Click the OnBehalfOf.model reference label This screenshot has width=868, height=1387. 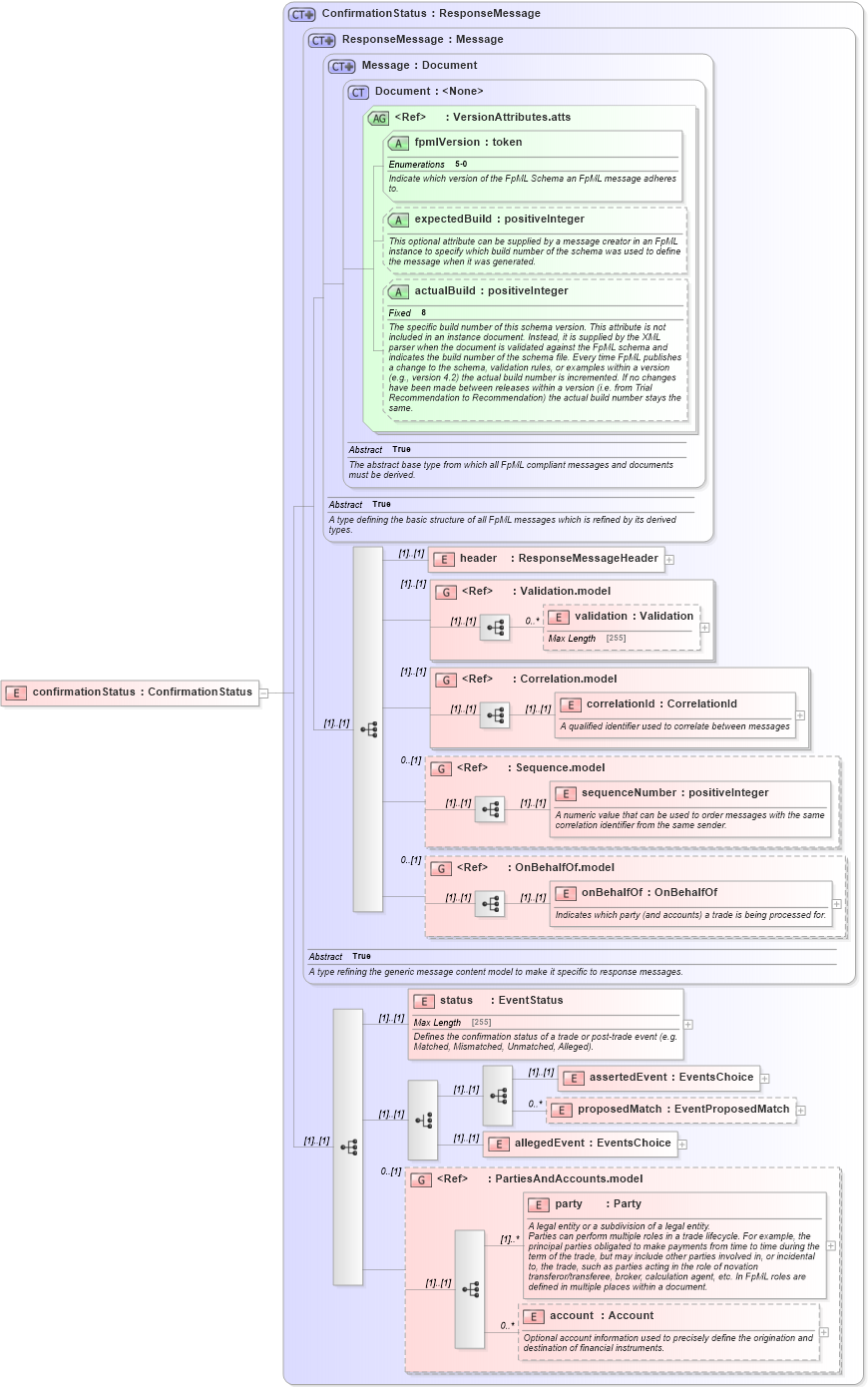pos(565,868)
